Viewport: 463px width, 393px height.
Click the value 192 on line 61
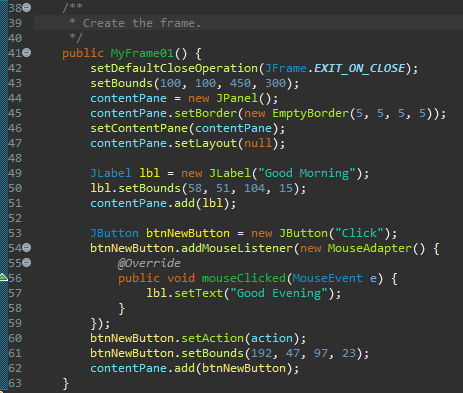coord(261,353)
